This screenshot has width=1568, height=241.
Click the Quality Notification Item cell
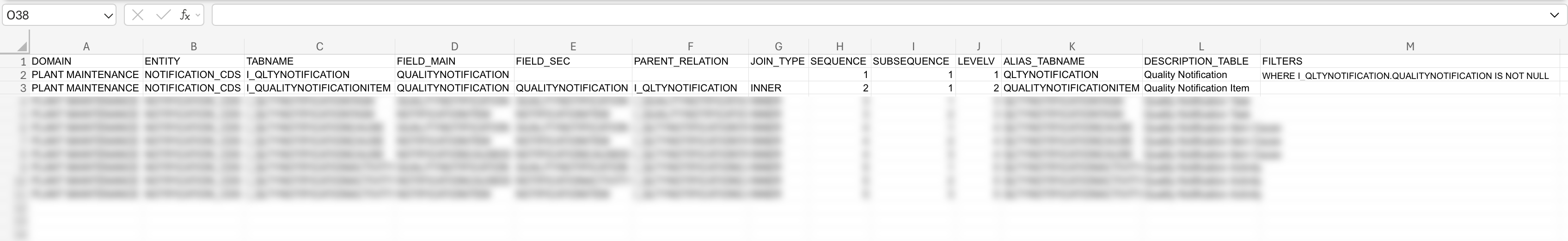click(1196, 88)
